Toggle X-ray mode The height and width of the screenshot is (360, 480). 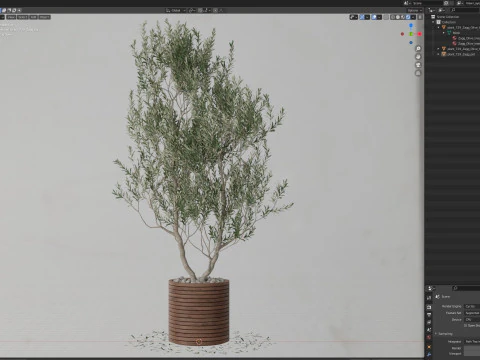[386, 17]
